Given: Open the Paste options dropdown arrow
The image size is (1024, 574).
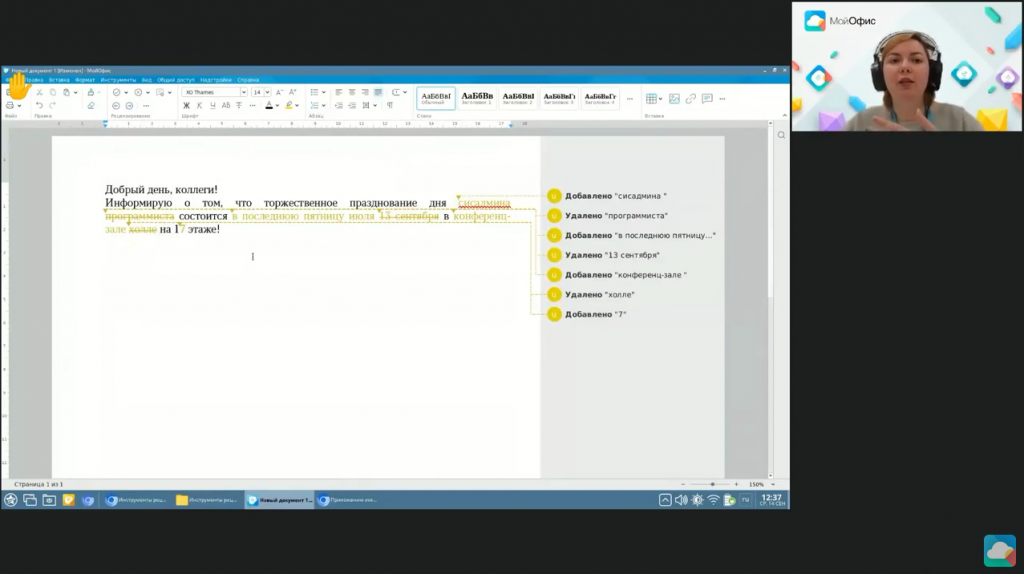Looking at the screenshot, I should point(76,93).
